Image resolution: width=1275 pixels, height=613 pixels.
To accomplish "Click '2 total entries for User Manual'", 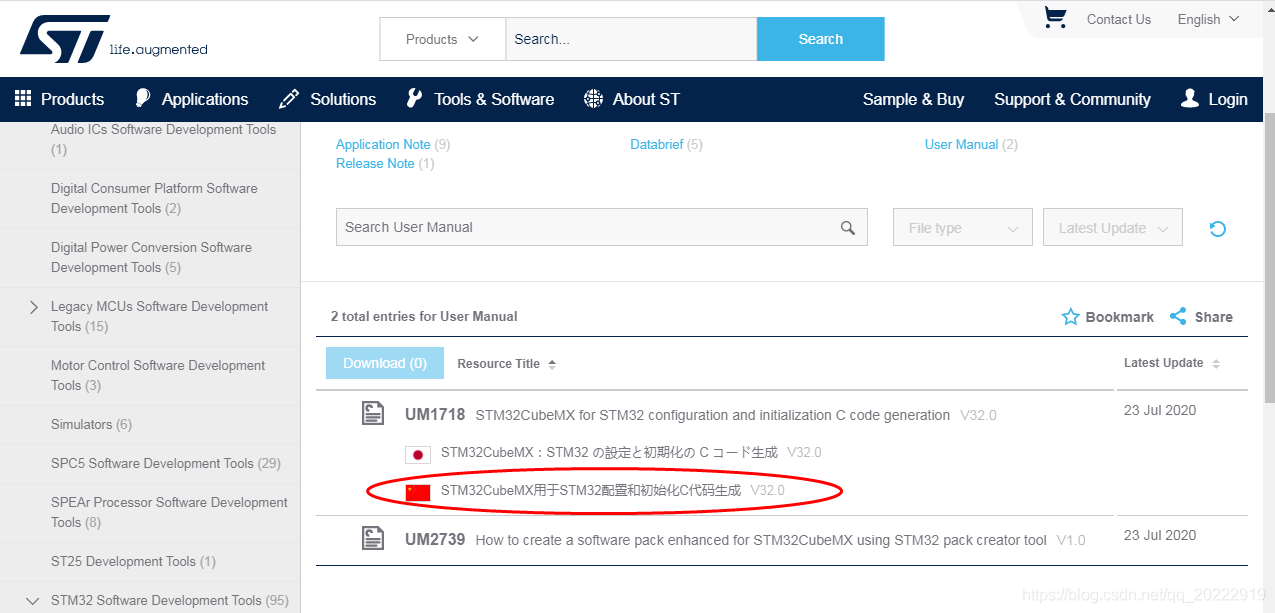I will tap(424, 316).
